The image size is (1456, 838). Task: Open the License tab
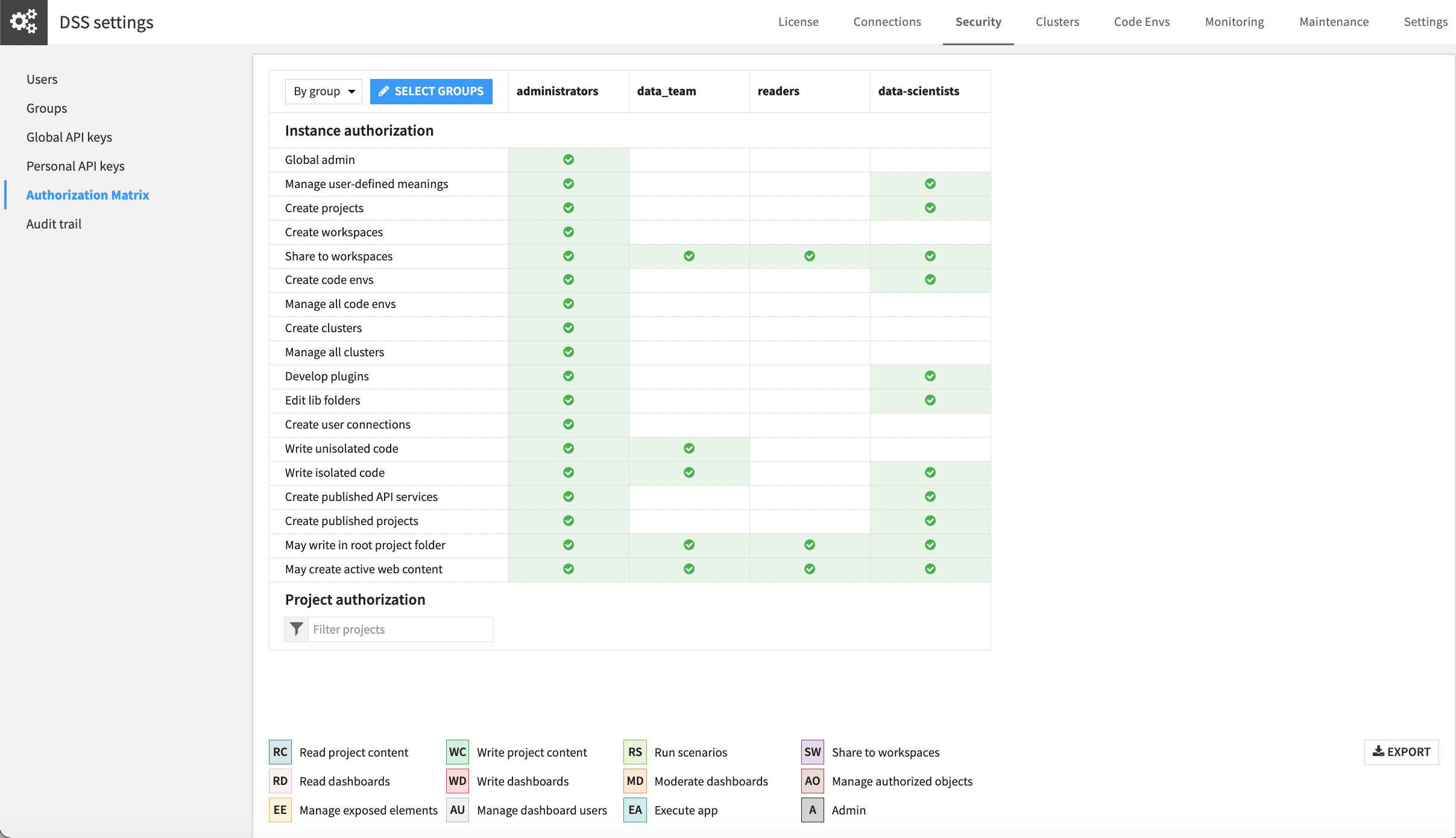click(x=798, y=22)
